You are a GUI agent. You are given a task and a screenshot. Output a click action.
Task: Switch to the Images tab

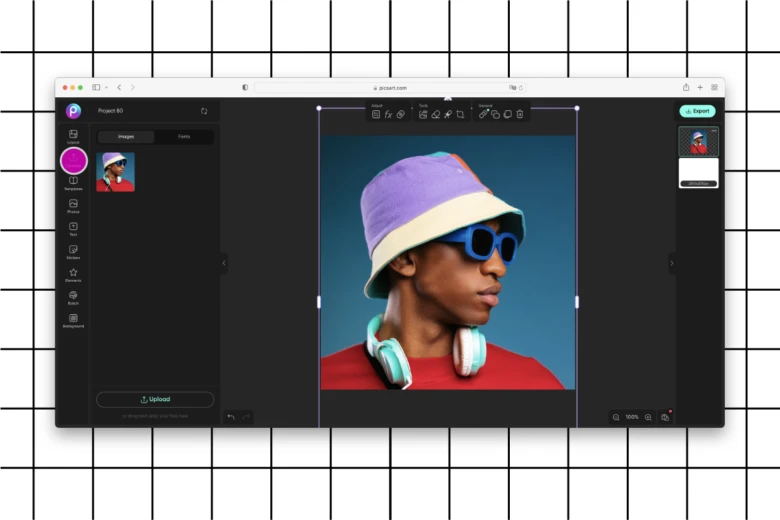click(126, 137)
